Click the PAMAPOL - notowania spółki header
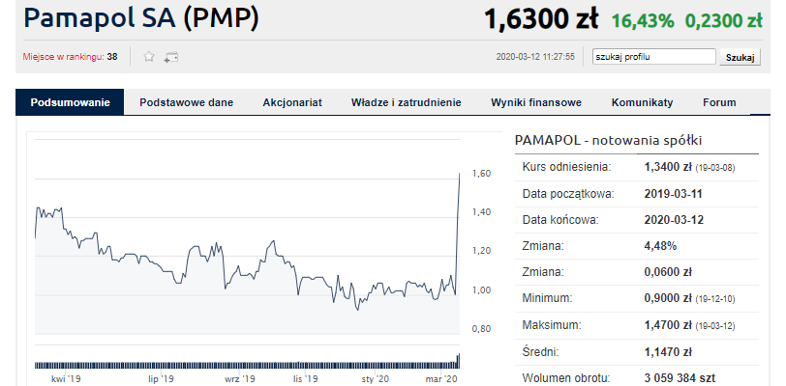786x386 pixels. [609, 140]
